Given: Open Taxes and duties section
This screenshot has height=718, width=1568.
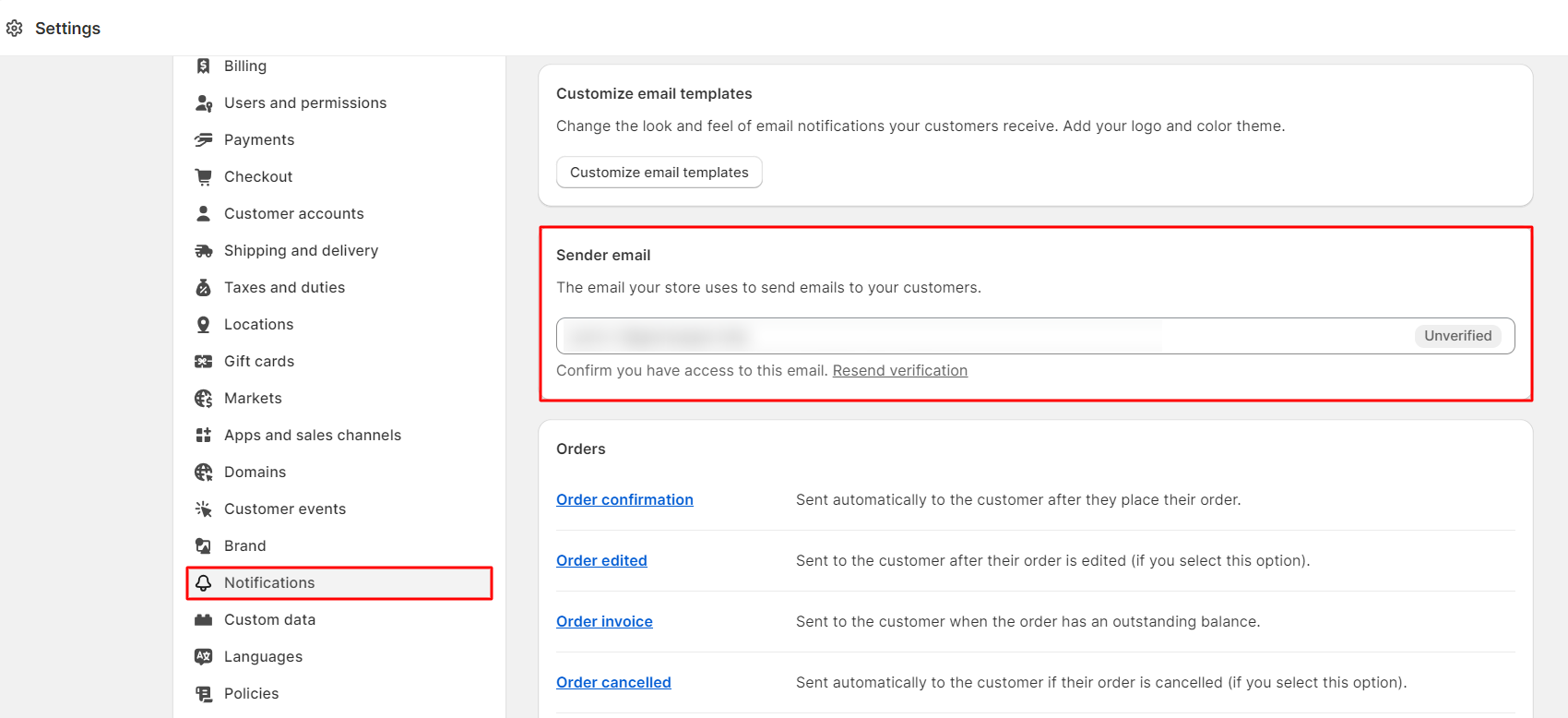Looking at the screenshot, I should click(284, 288).
